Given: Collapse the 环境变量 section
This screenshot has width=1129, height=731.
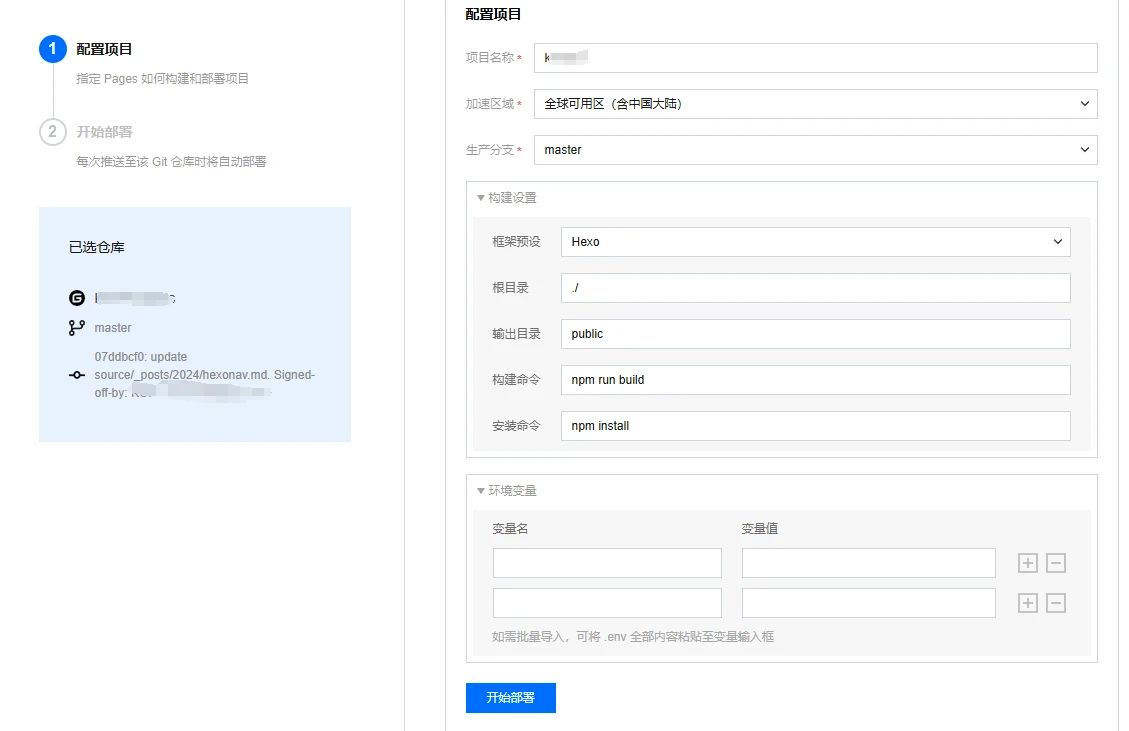Looking at the screenshot, I should (x=507, y=491).
